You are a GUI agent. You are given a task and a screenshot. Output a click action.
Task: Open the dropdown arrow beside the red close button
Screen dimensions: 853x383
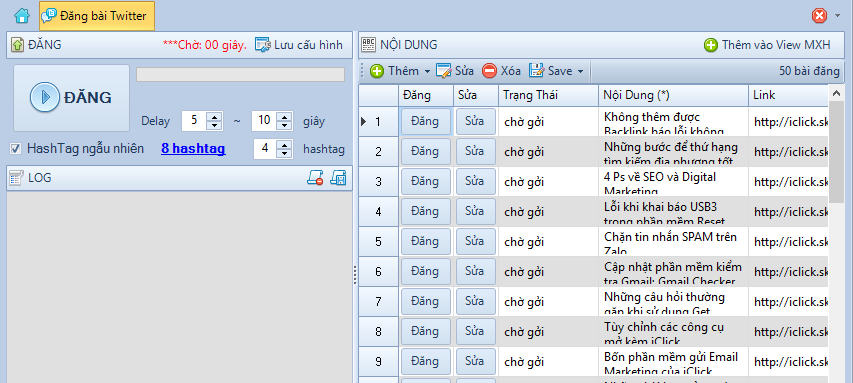pyautogui.click(x=837, y=16)
